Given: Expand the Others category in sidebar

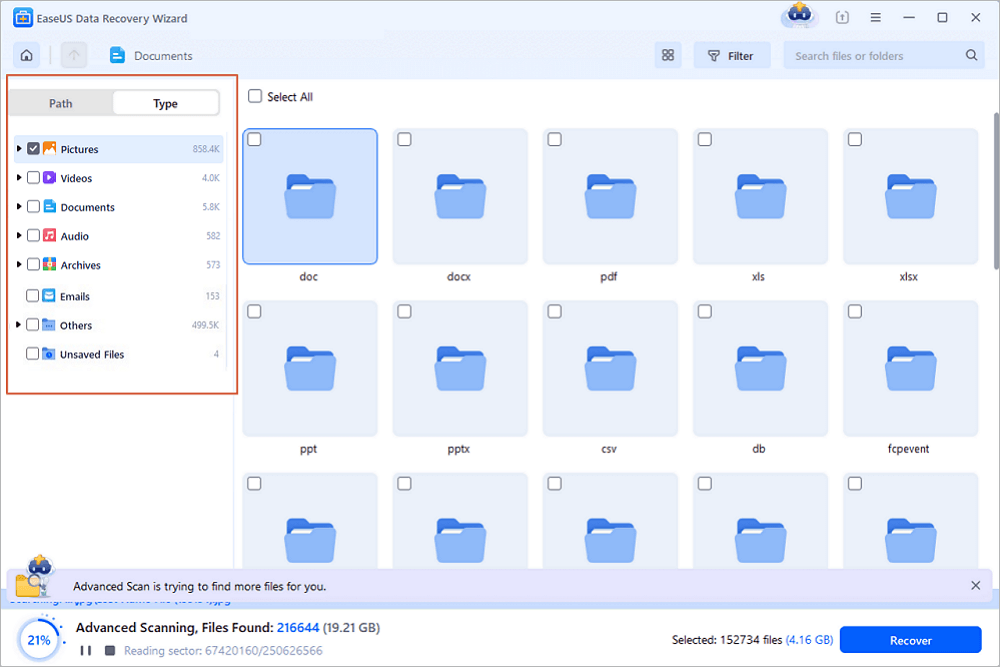Looking at the screenshot, I should [x=18, y=324].
